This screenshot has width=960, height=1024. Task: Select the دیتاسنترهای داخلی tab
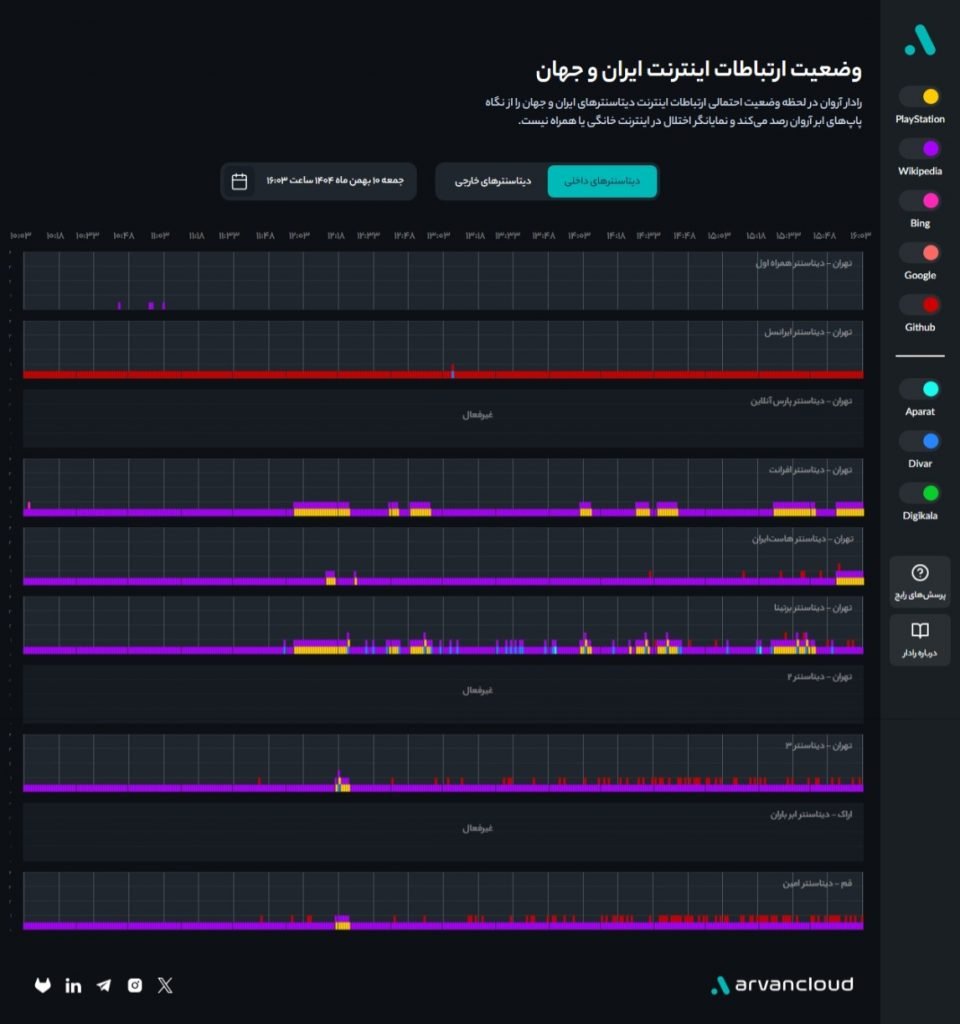(x=603, y=181)
